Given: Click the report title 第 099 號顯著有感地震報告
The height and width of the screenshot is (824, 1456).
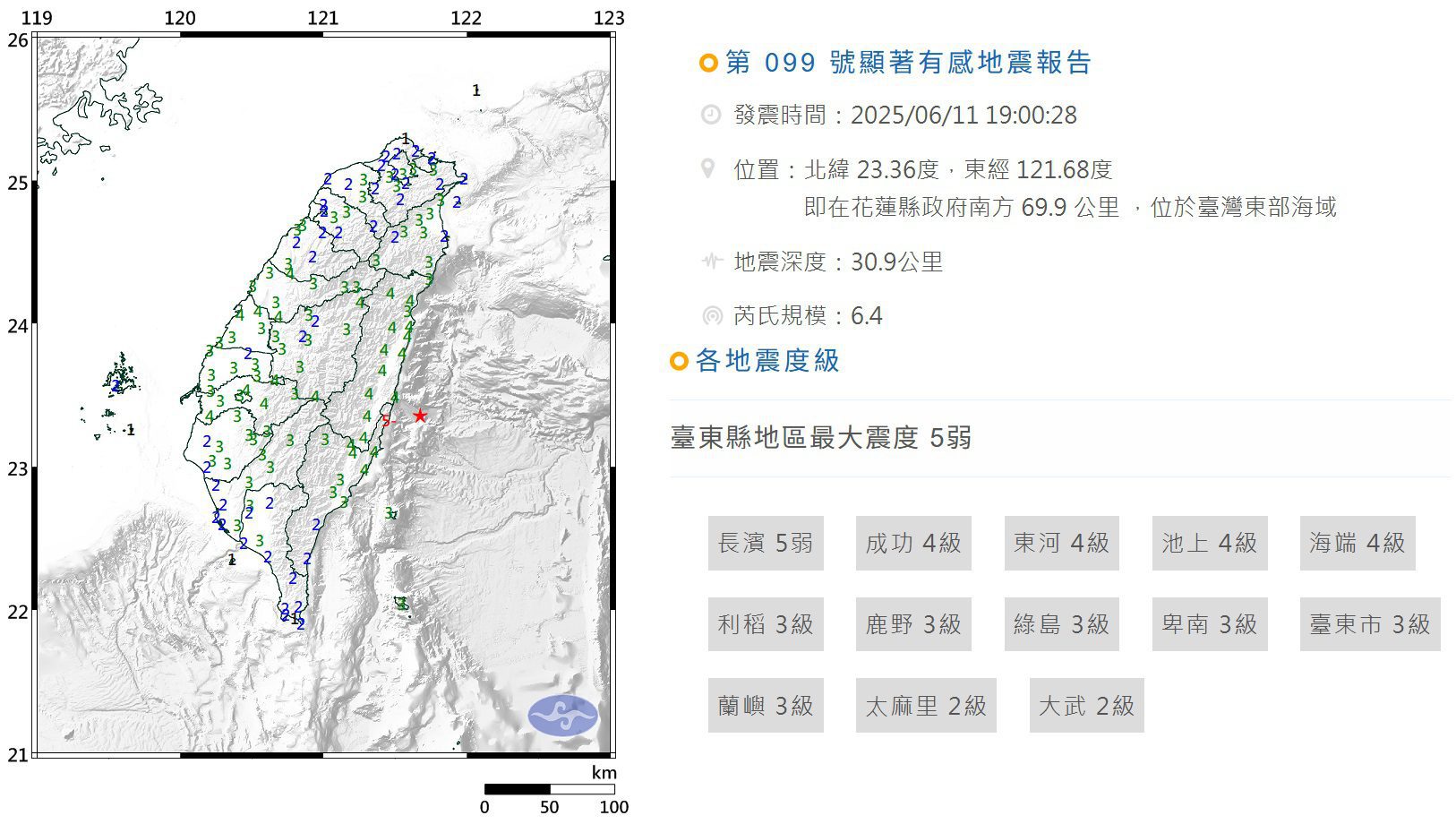Looking at the screenshot, I should tap(909, 63).
